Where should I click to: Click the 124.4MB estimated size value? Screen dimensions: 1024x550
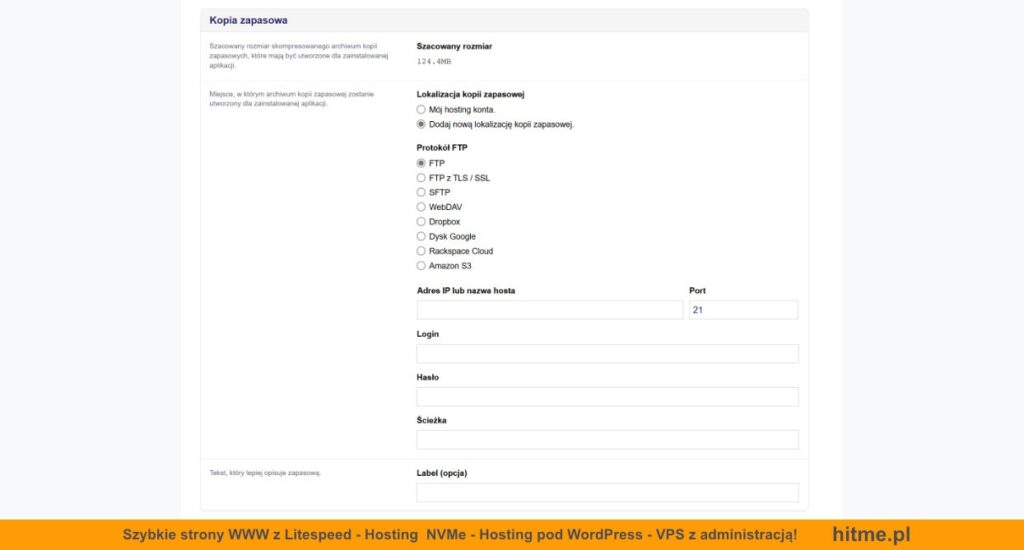[x=434, y=62]
